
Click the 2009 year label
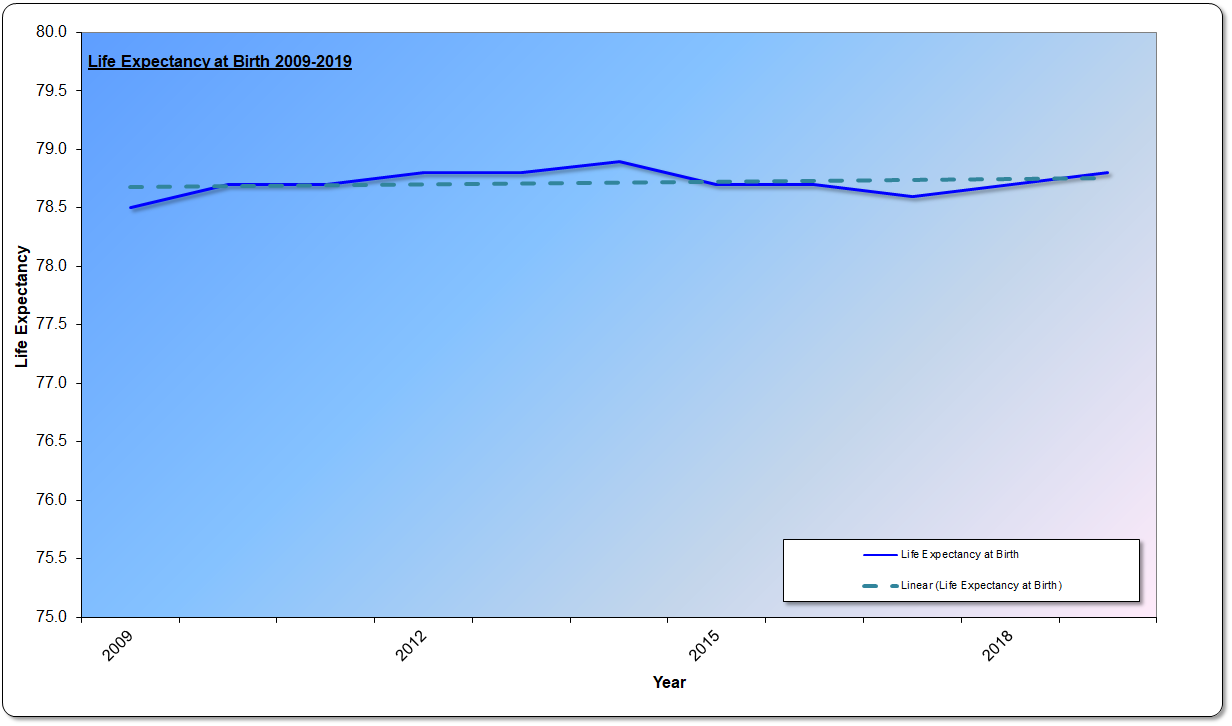119,645
